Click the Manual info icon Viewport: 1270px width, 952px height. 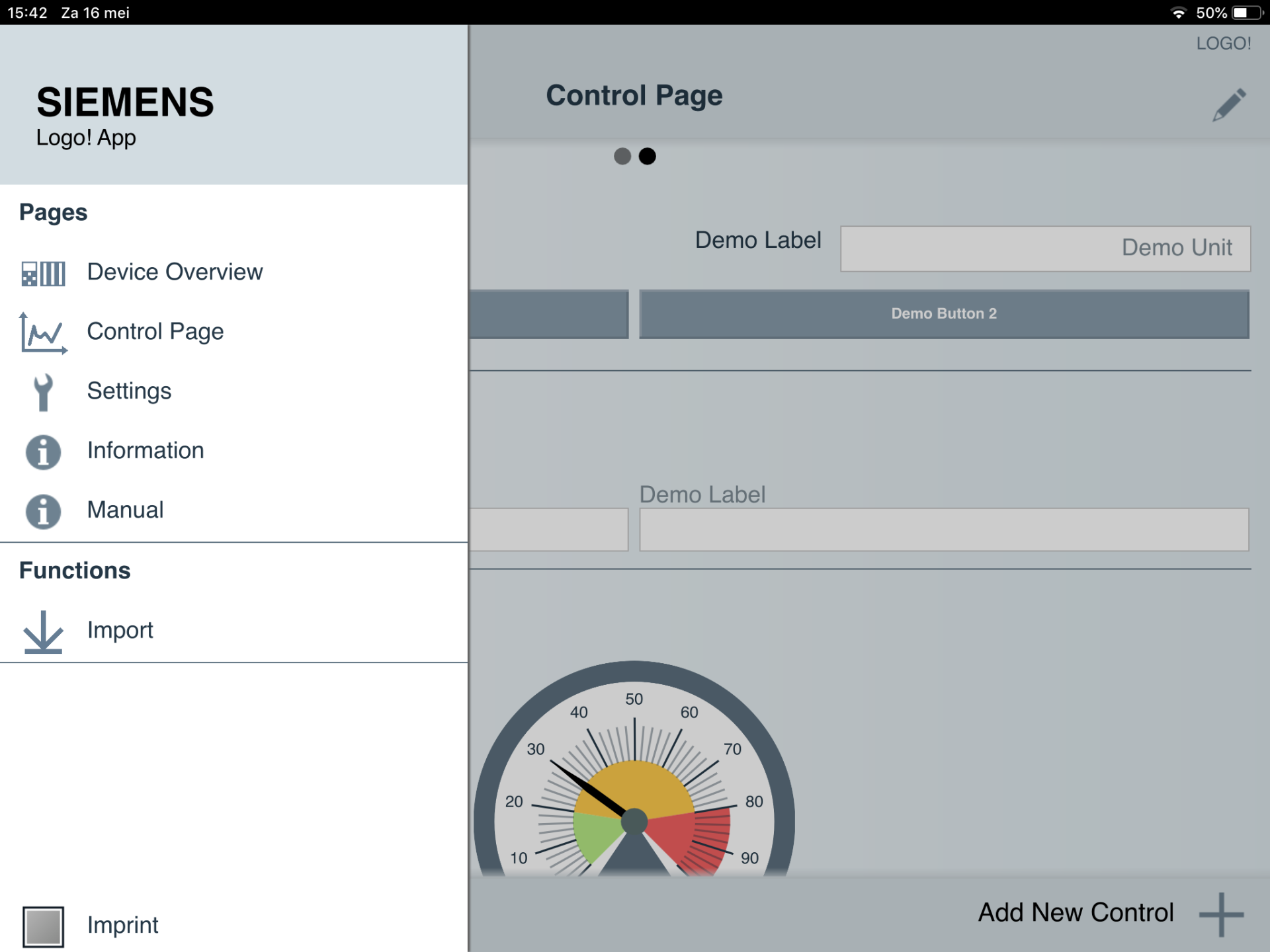coord(43,511)
